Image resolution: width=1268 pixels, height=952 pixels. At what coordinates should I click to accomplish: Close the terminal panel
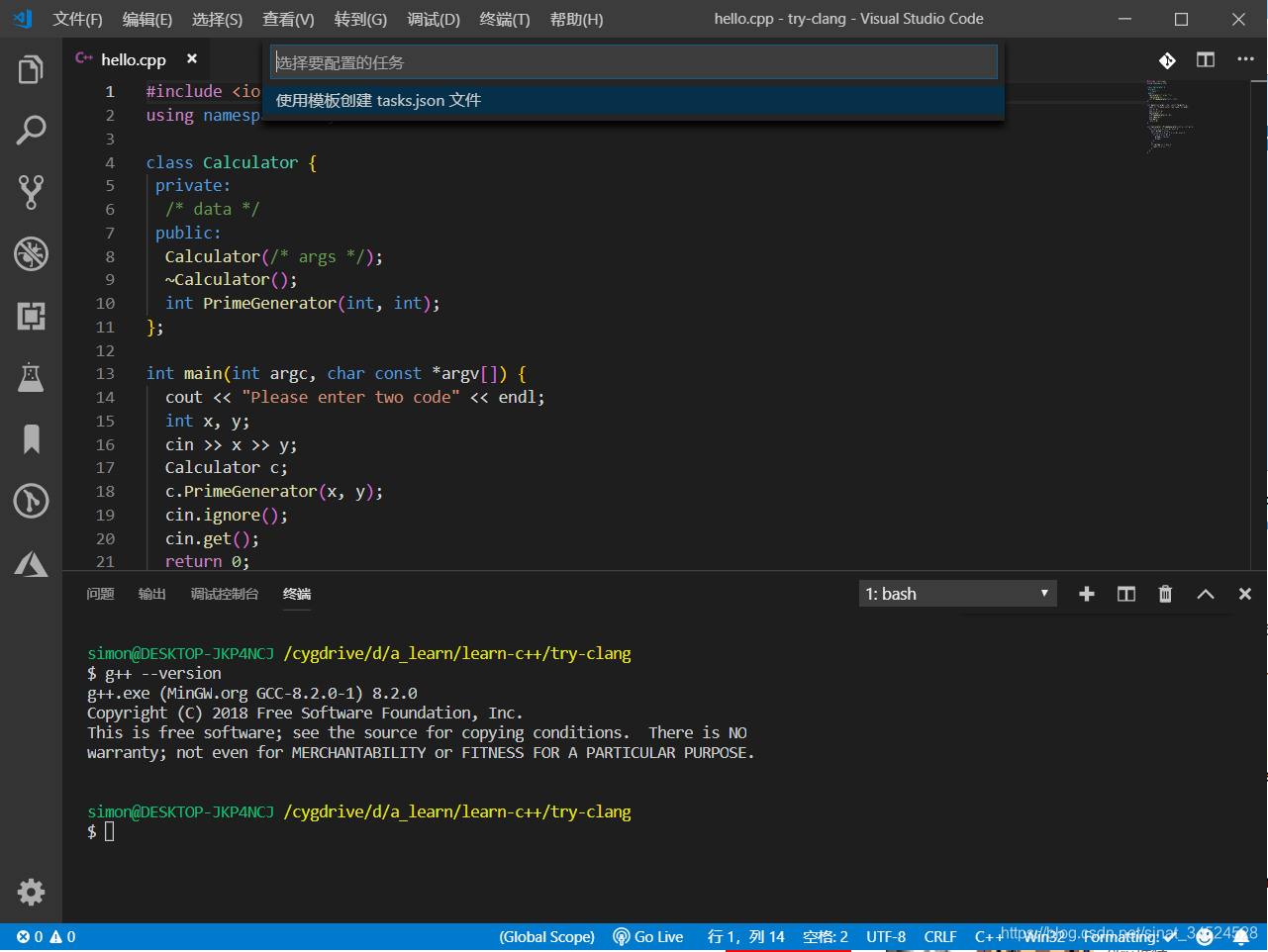1245,594
